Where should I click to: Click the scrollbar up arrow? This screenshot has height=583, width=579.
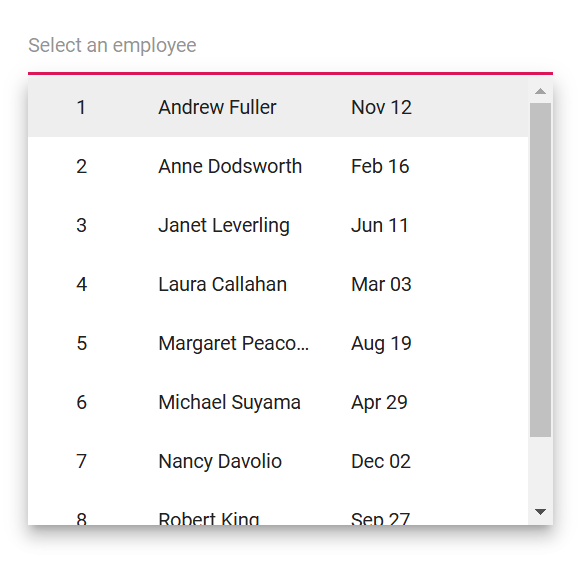click(x=540, y=91)
